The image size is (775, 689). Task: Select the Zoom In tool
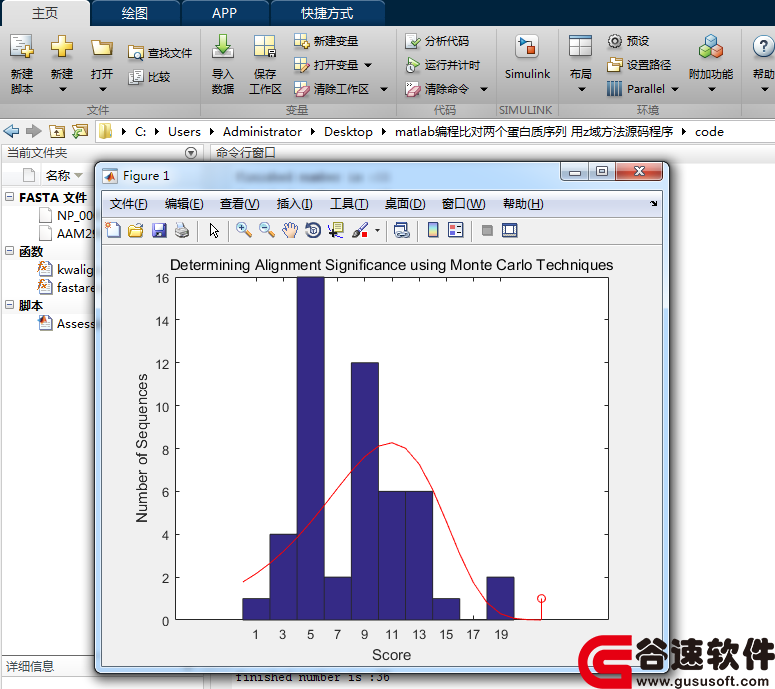coord(244,230)
